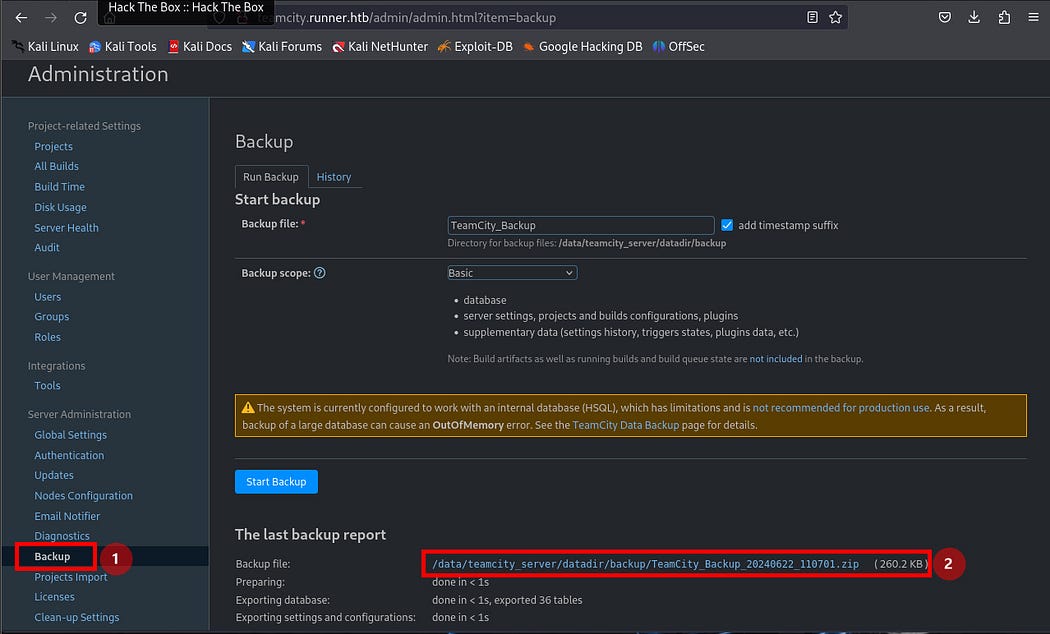Open Roles under User Management

(48, 337)
